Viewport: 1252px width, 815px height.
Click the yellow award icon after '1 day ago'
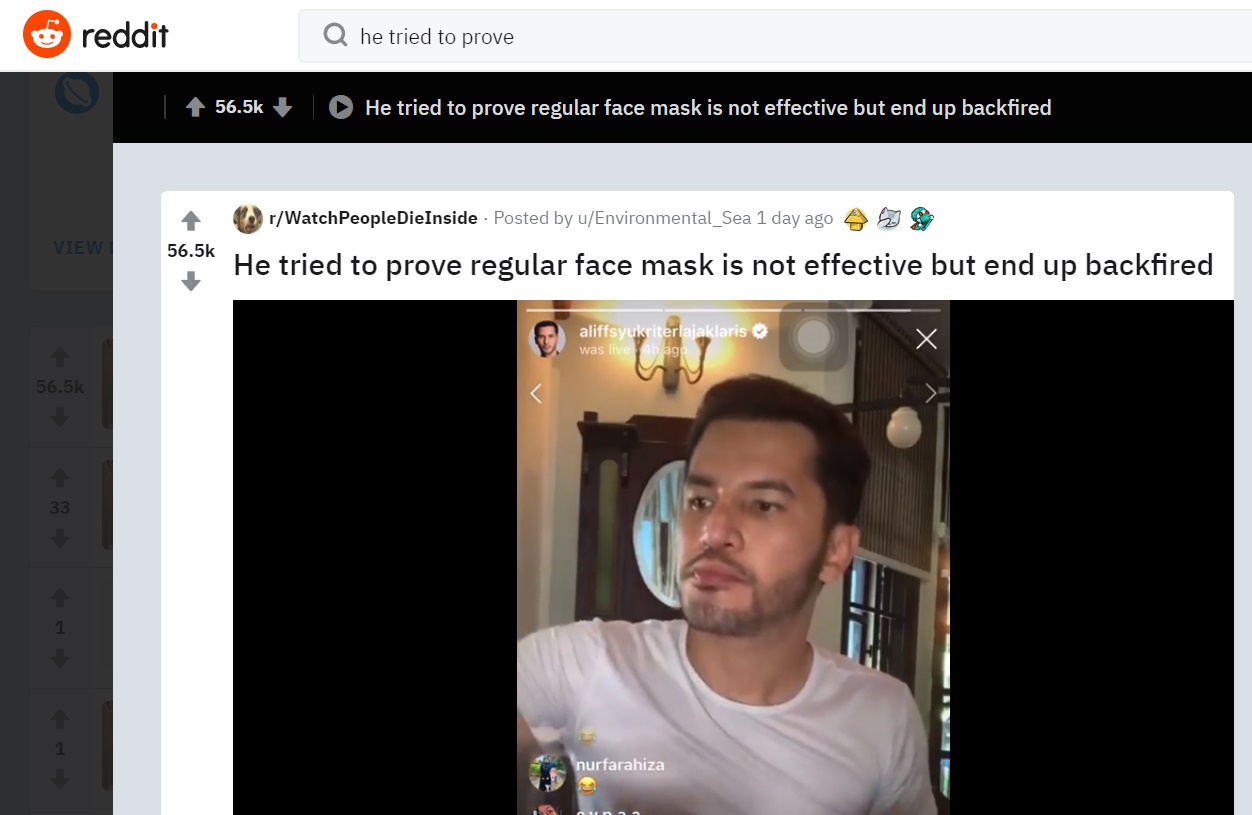tap(855, 219)
